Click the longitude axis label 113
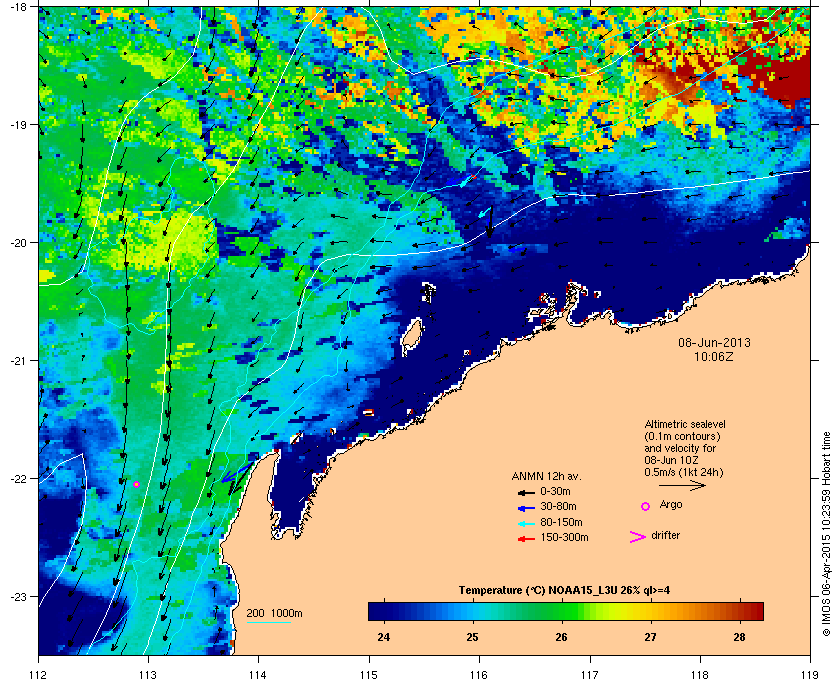 (x=148, y=674)
